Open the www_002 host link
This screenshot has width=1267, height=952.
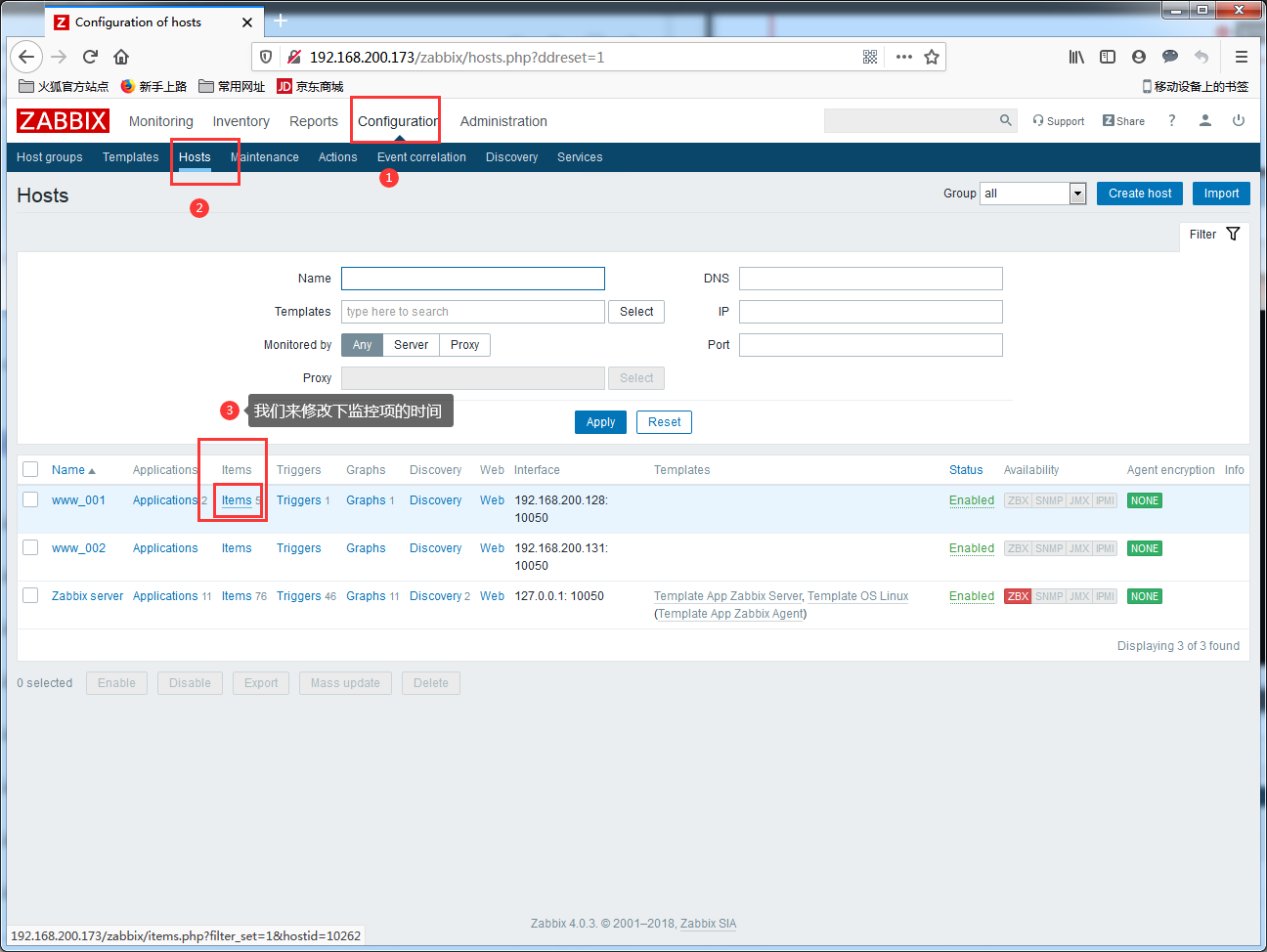click(x=78, y=548)
